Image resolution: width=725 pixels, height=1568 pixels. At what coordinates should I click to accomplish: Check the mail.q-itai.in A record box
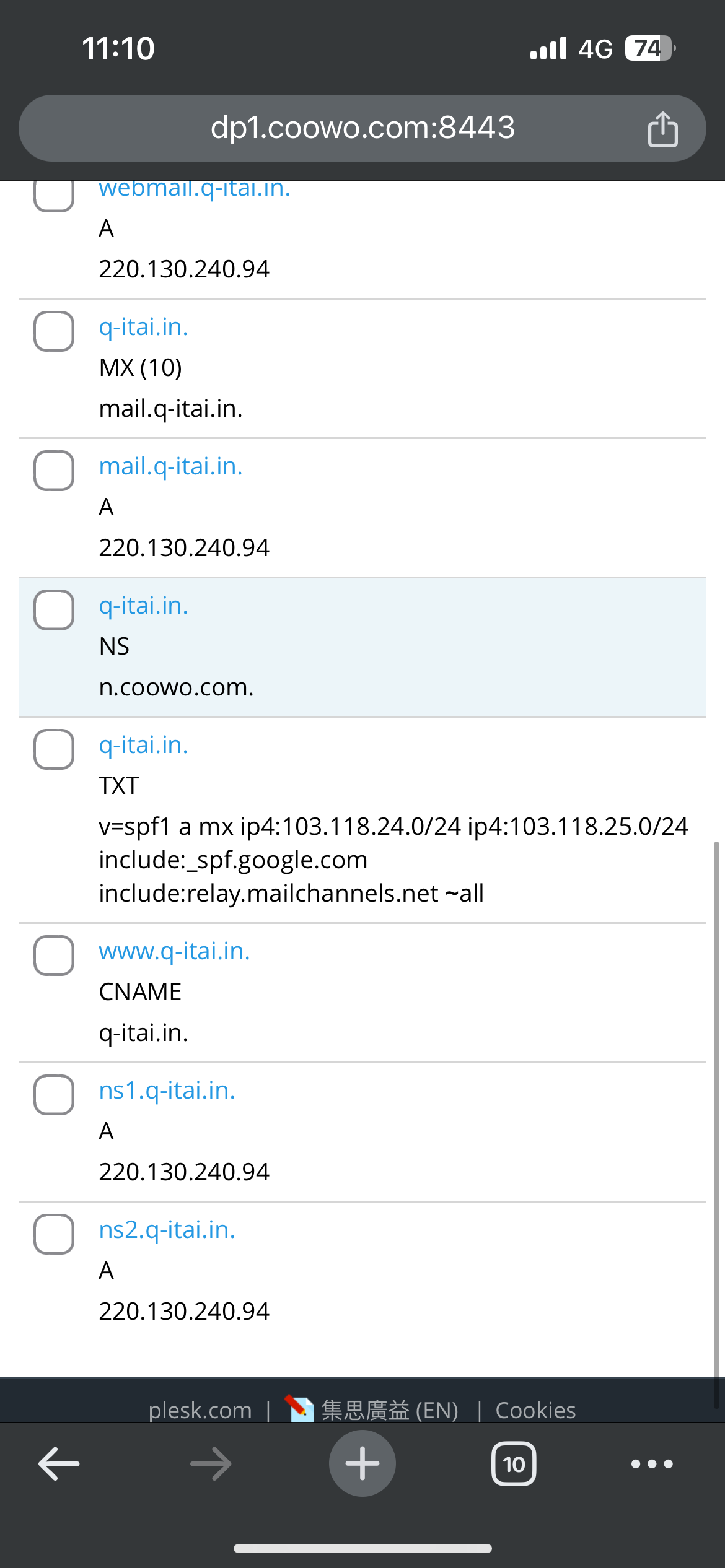pos(54,471)
